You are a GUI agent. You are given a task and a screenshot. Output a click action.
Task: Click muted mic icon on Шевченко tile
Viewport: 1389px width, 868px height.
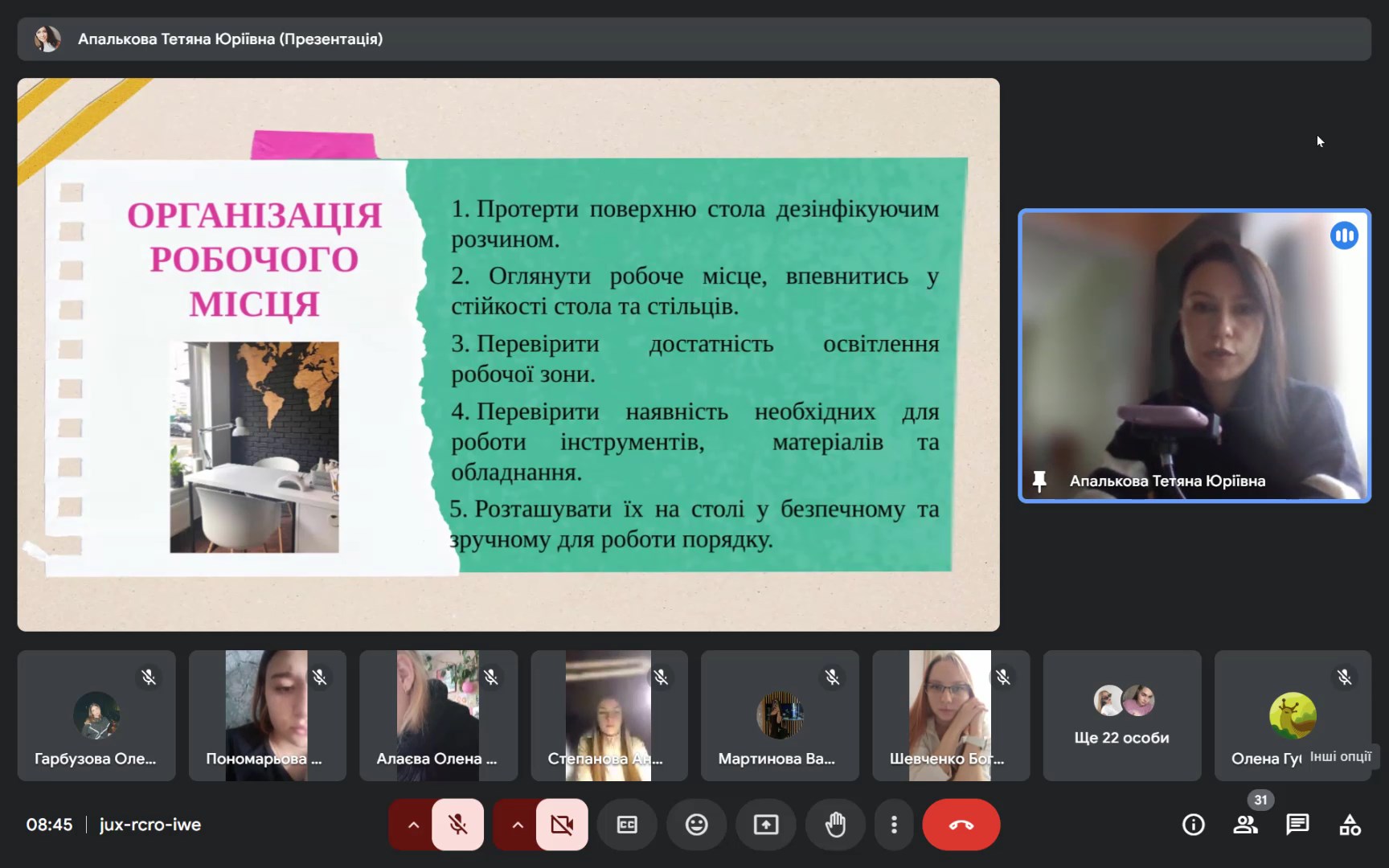(1003, 678)
